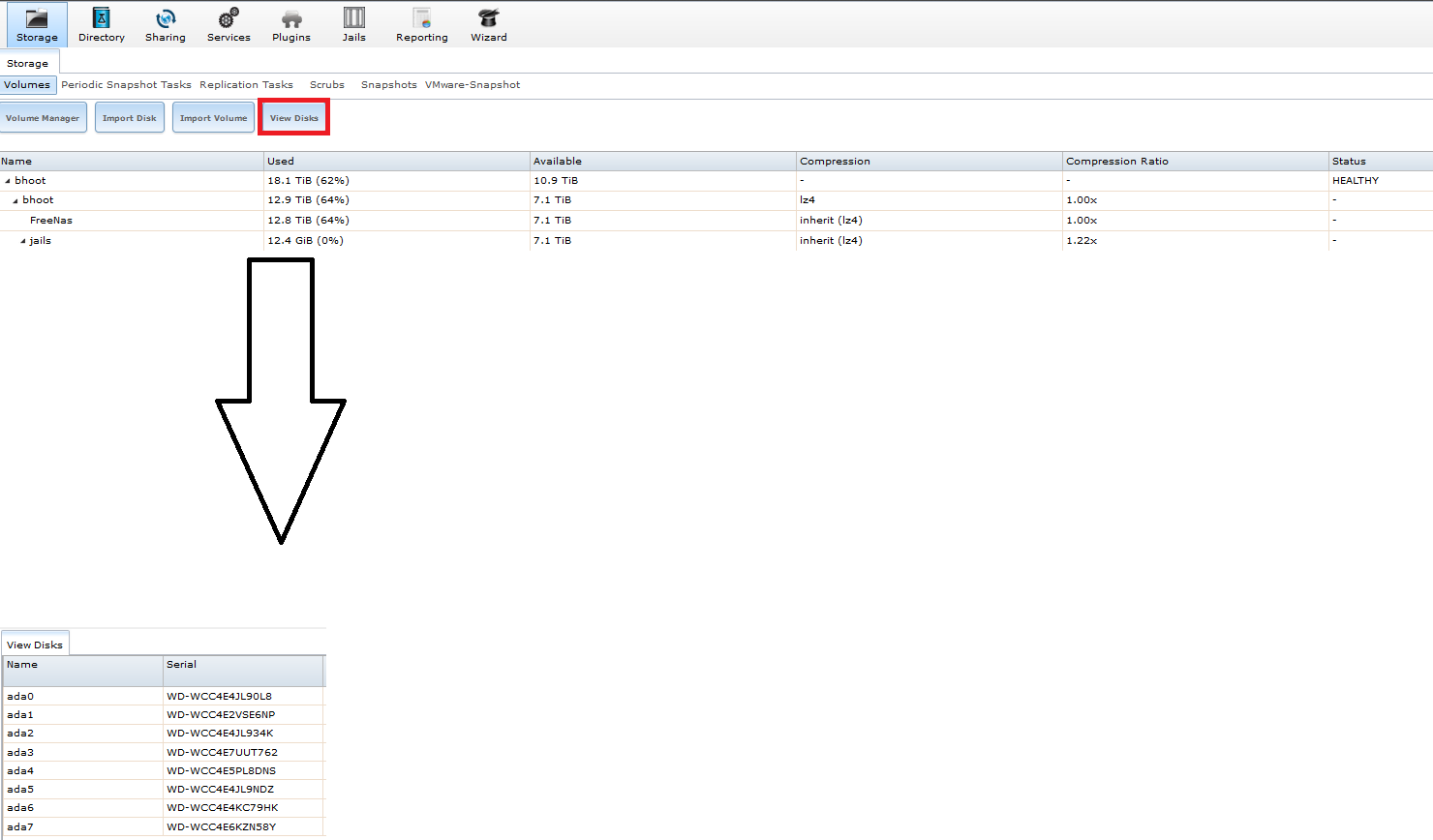Select disk ada2 in the disk list
Screen dimensions: 1433x840
click(20, 734)
